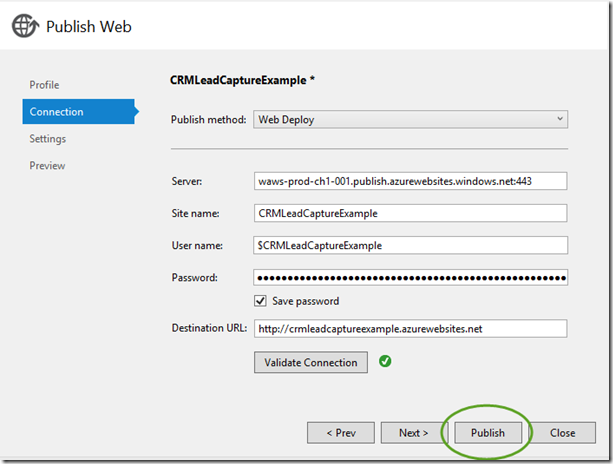Click into the Server input field
The width and height of the screenshot is (613, 464).
point(410,181)
